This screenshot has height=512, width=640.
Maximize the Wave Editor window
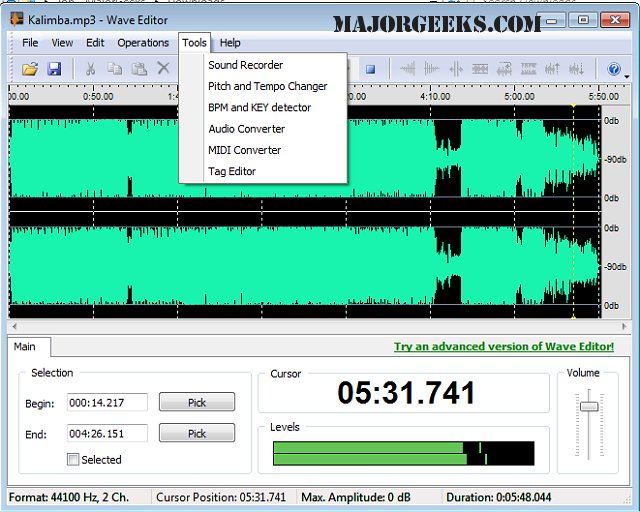point(583,20)
